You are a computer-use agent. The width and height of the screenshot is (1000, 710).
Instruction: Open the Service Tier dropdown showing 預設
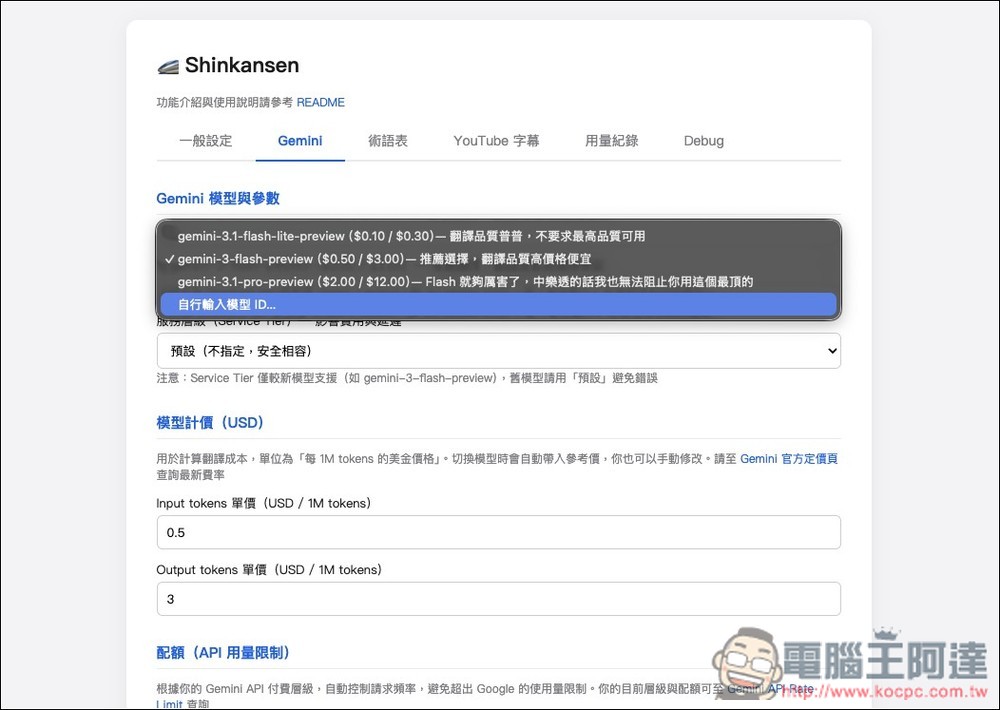[498, 351]
